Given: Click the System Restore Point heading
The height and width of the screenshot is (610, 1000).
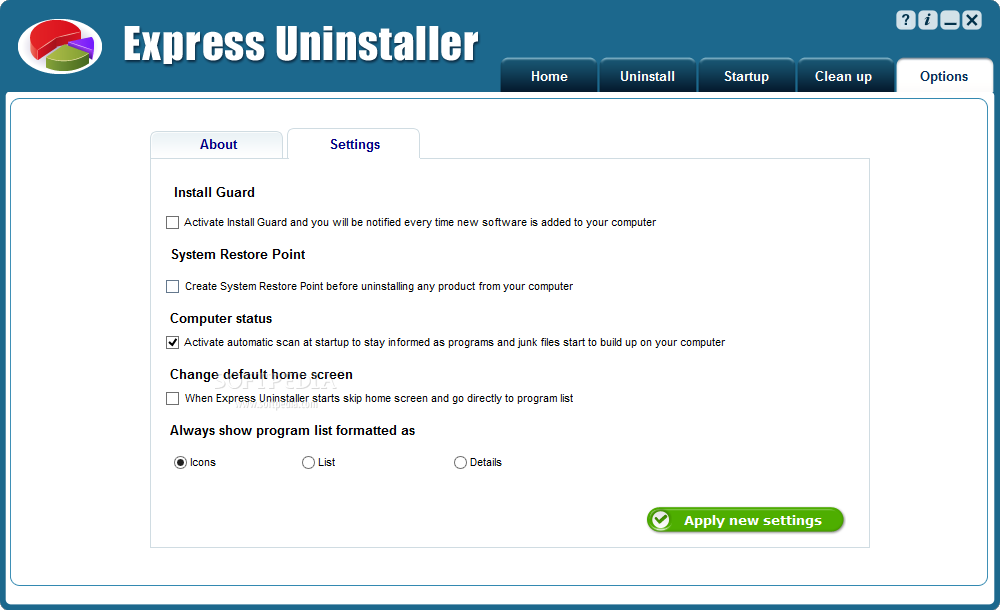Looking at the screenshot, I should tap(238, 254).
